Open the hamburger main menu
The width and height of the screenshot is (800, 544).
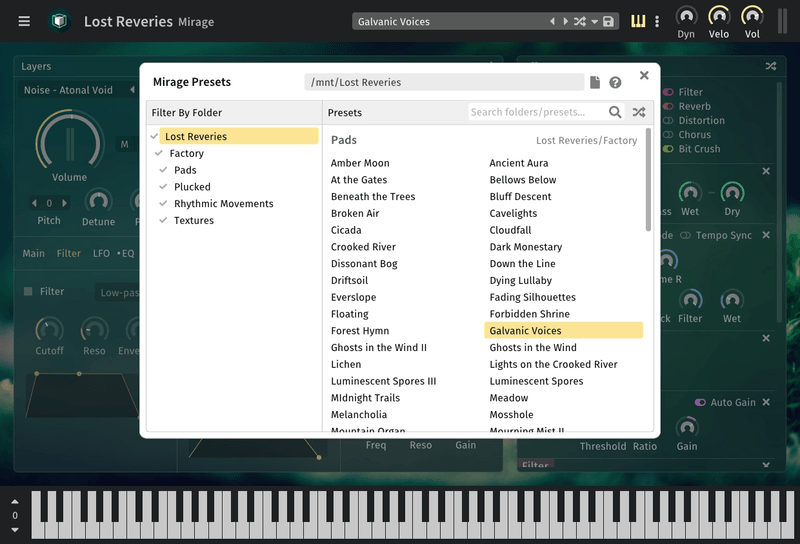click(x=24, y=21)
